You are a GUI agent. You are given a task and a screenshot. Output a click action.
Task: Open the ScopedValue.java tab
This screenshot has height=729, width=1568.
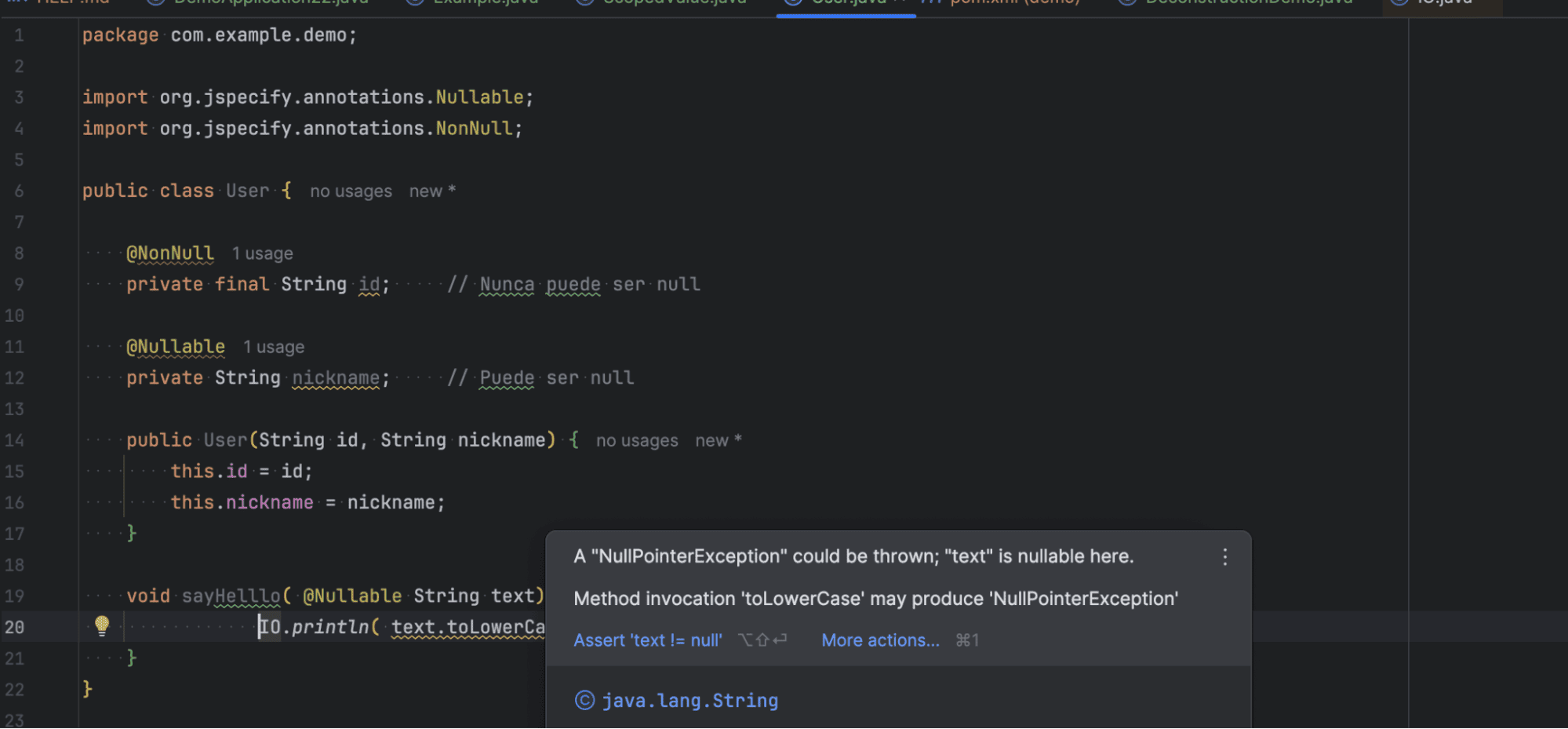(x=675, y=2)
